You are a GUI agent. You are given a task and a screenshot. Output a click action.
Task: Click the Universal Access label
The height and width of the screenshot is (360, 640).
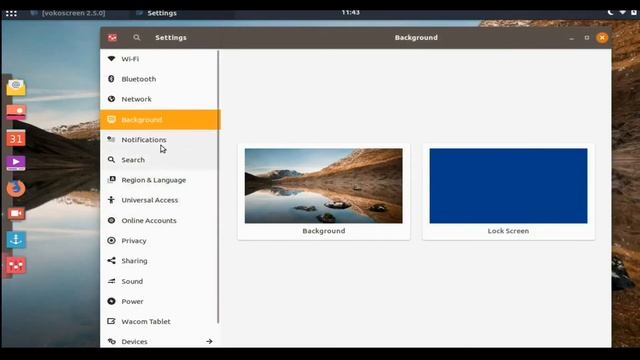pos(150,200)
